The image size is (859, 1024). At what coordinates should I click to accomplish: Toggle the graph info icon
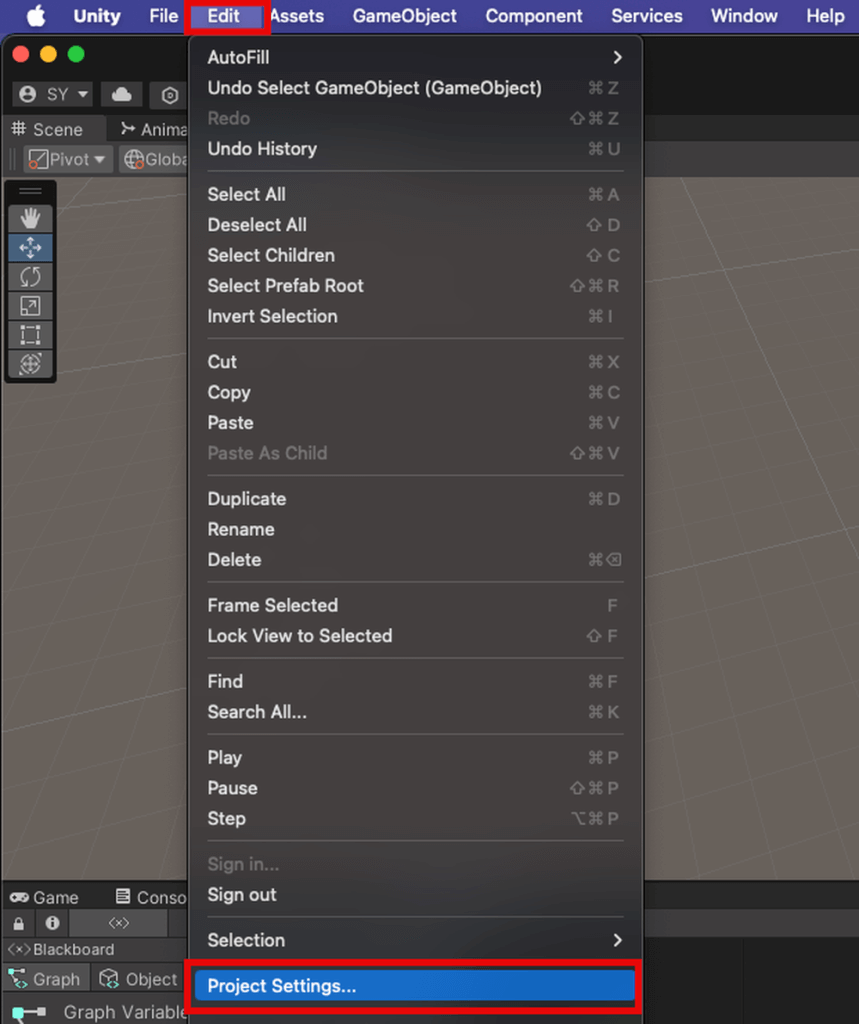pyautogui.click(x=52, y=923)
